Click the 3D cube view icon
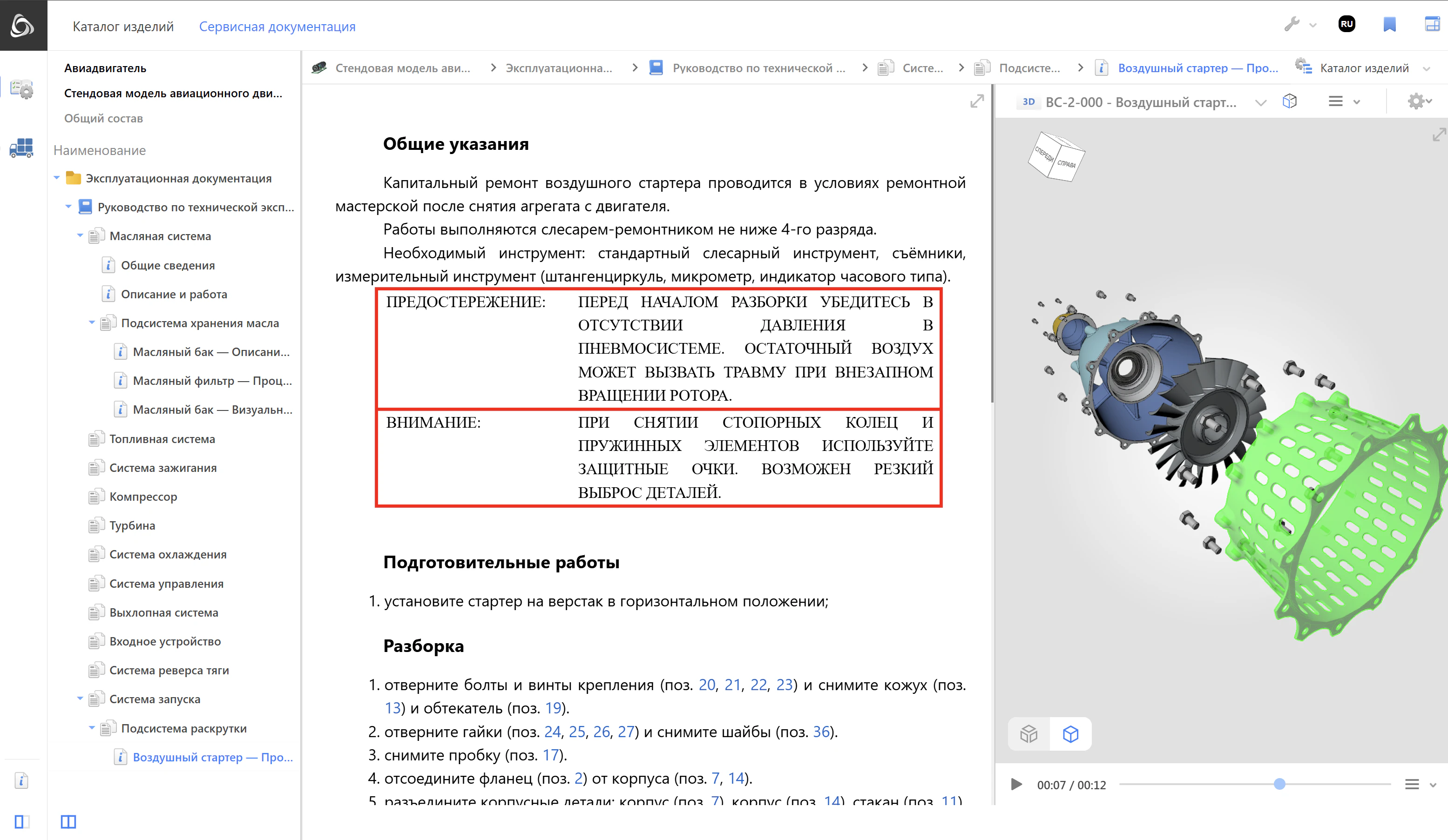The image size is (1448, 840). click(x=1289, y=101)
